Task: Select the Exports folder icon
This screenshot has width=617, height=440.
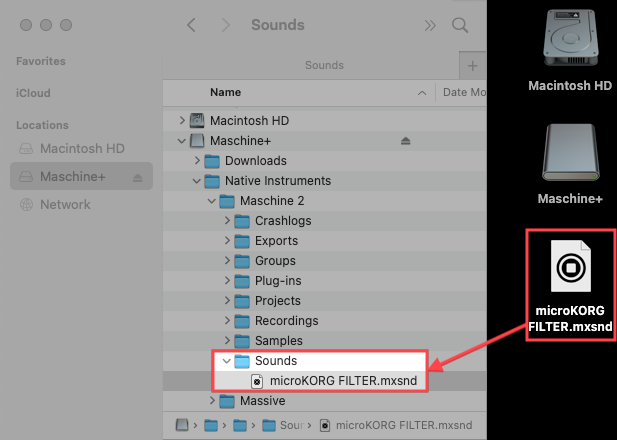Action: click(x=242, y=241)
